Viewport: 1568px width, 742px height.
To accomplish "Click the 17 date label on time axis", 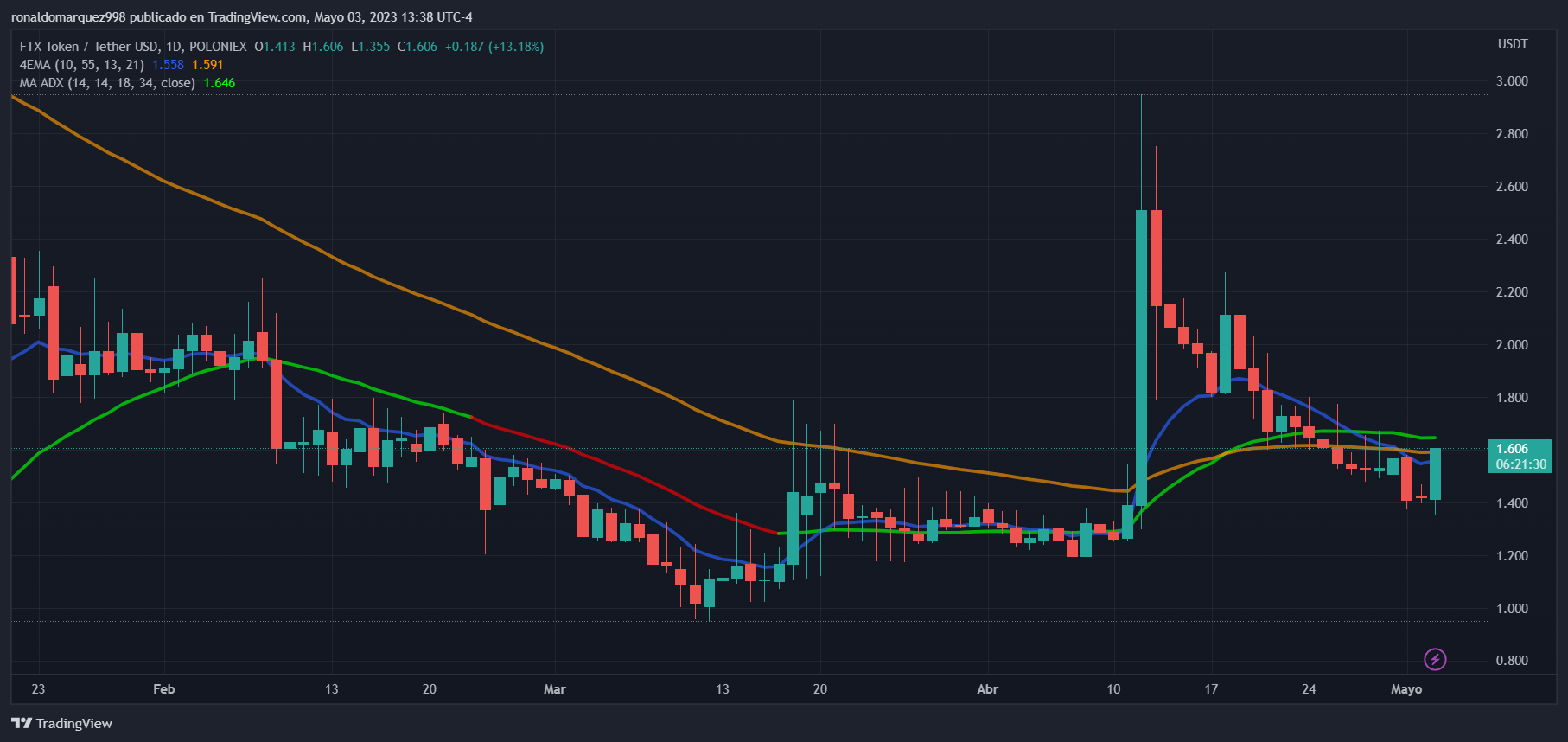I will pos(1211,689).
